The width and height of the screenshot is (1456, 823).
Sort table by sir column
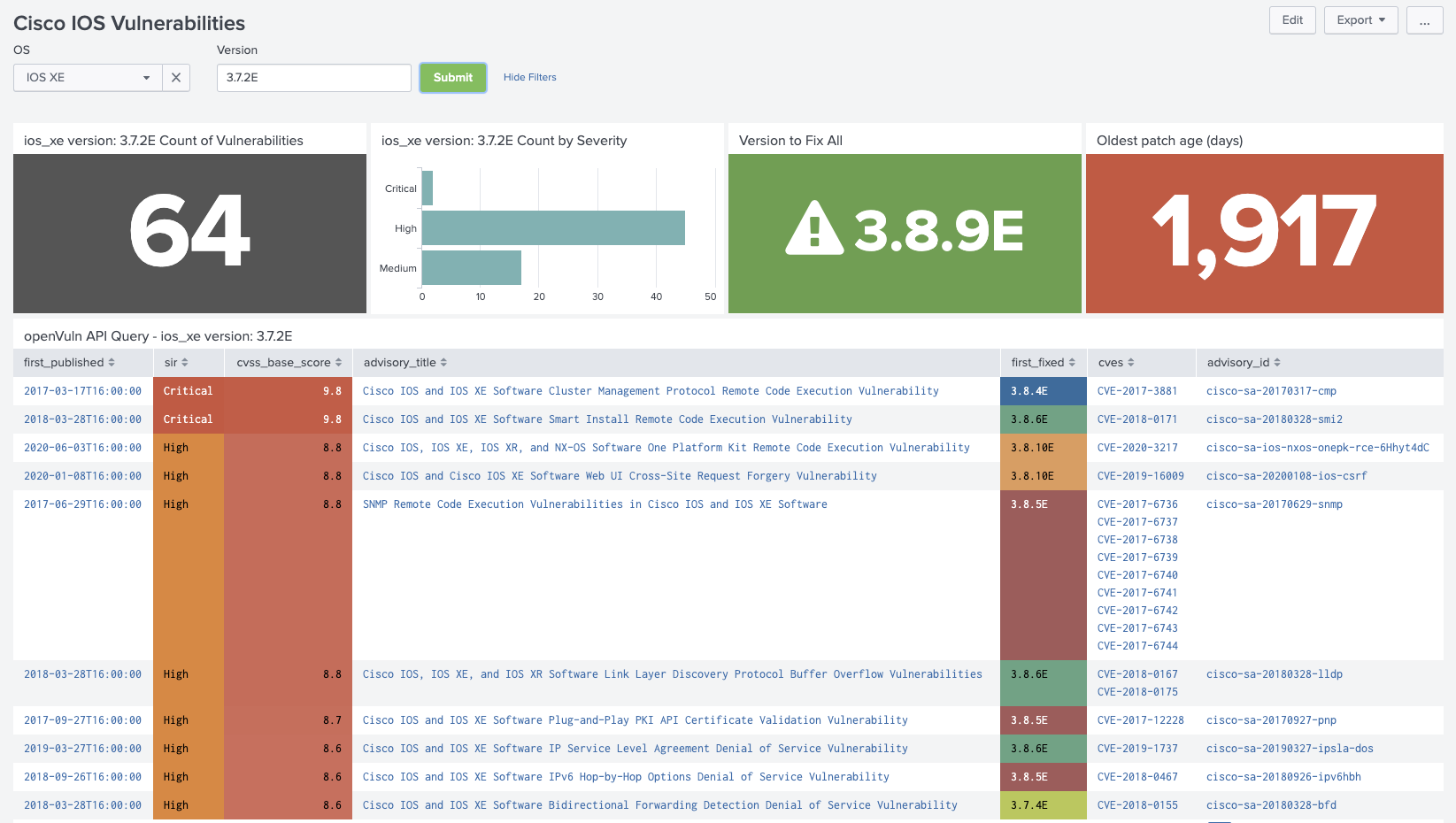(x=176, y=363)
